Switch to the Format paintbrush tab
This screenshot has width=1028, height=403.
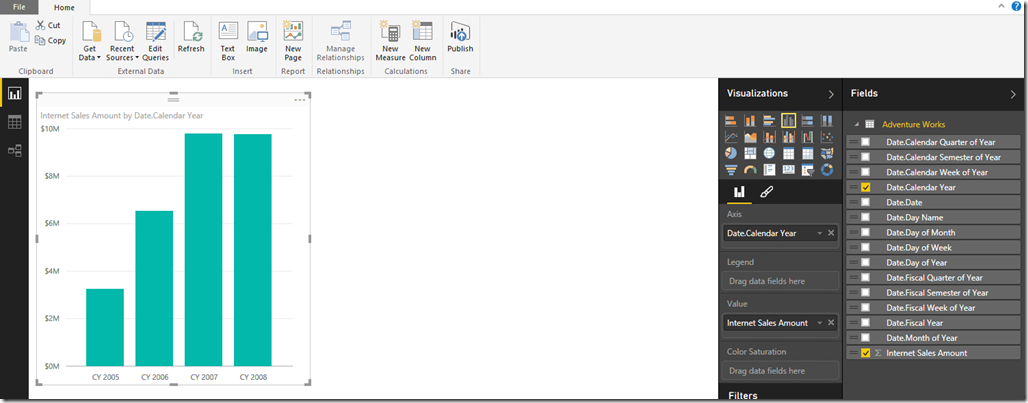[x=765, y=193]
